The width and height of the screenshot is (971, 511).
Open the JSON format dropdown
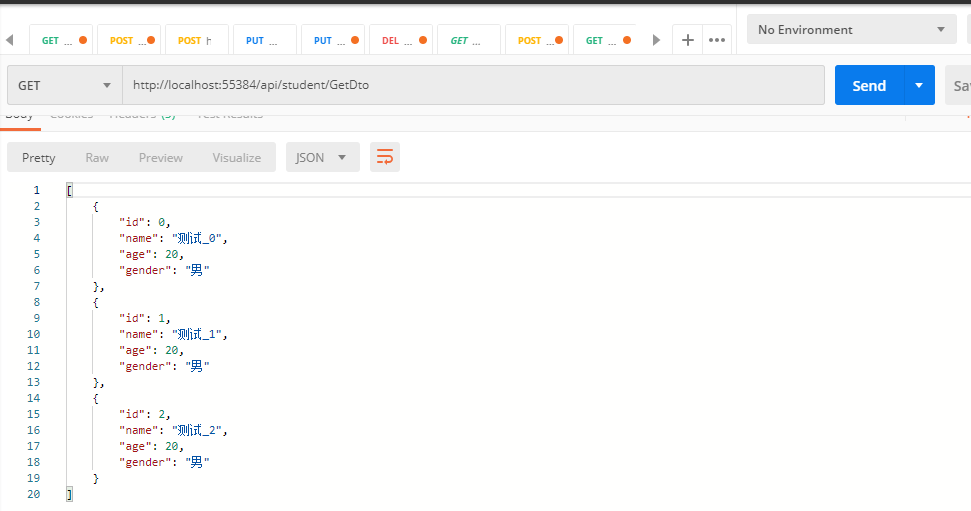click(323, 157)
